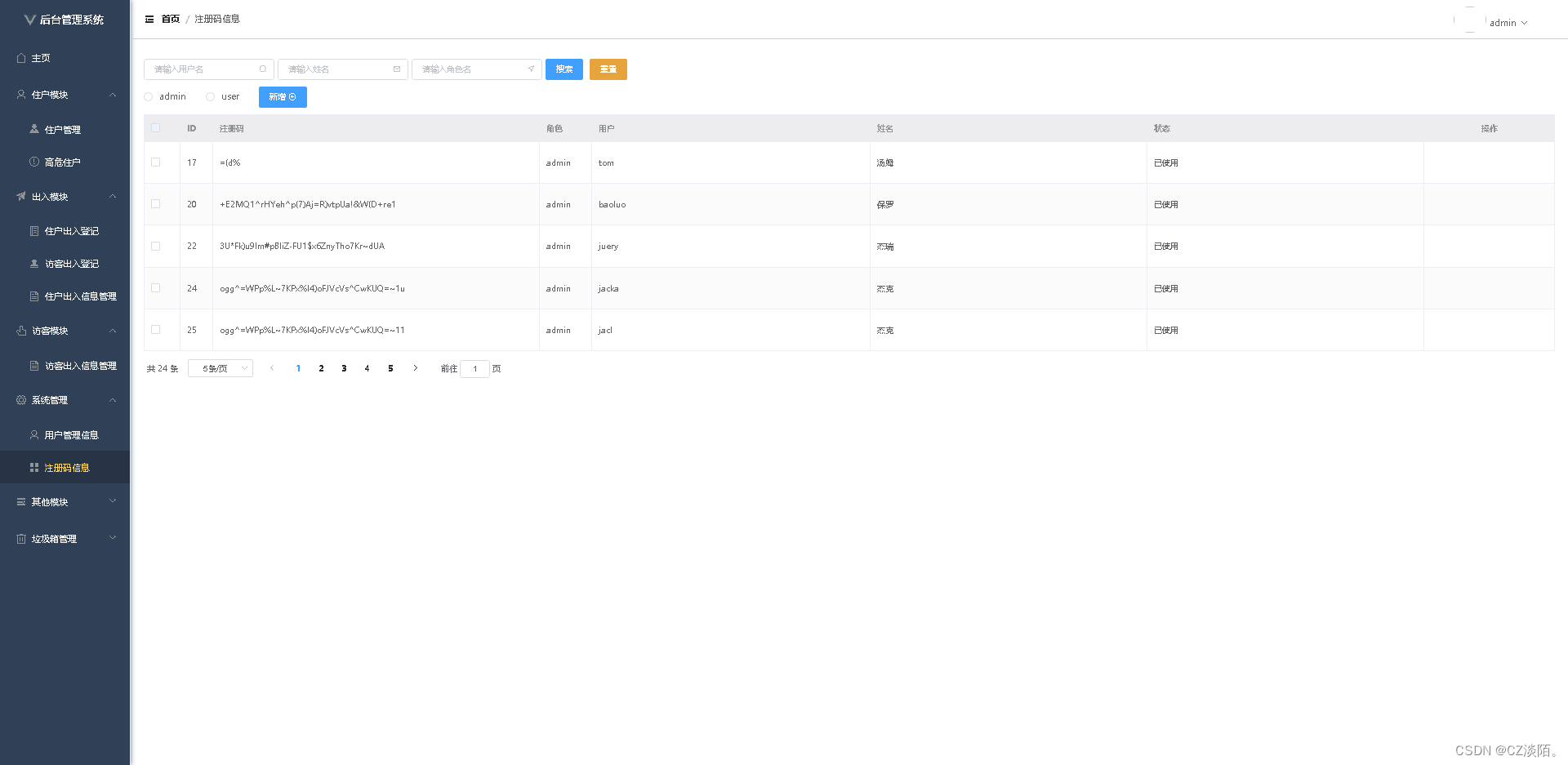Viewport: 1568px width, 765px height.
Task: Click 首页 breadcrumb link
Action: point(170,19)
